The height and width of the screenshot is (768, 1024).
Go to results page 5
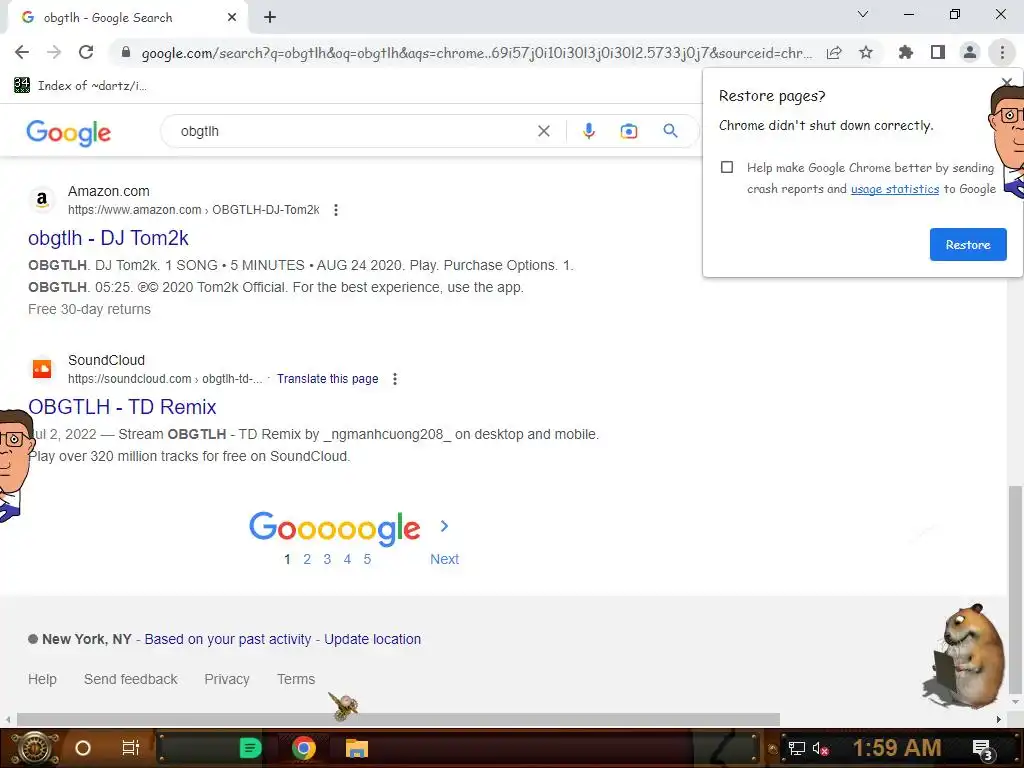coord(367,559)
